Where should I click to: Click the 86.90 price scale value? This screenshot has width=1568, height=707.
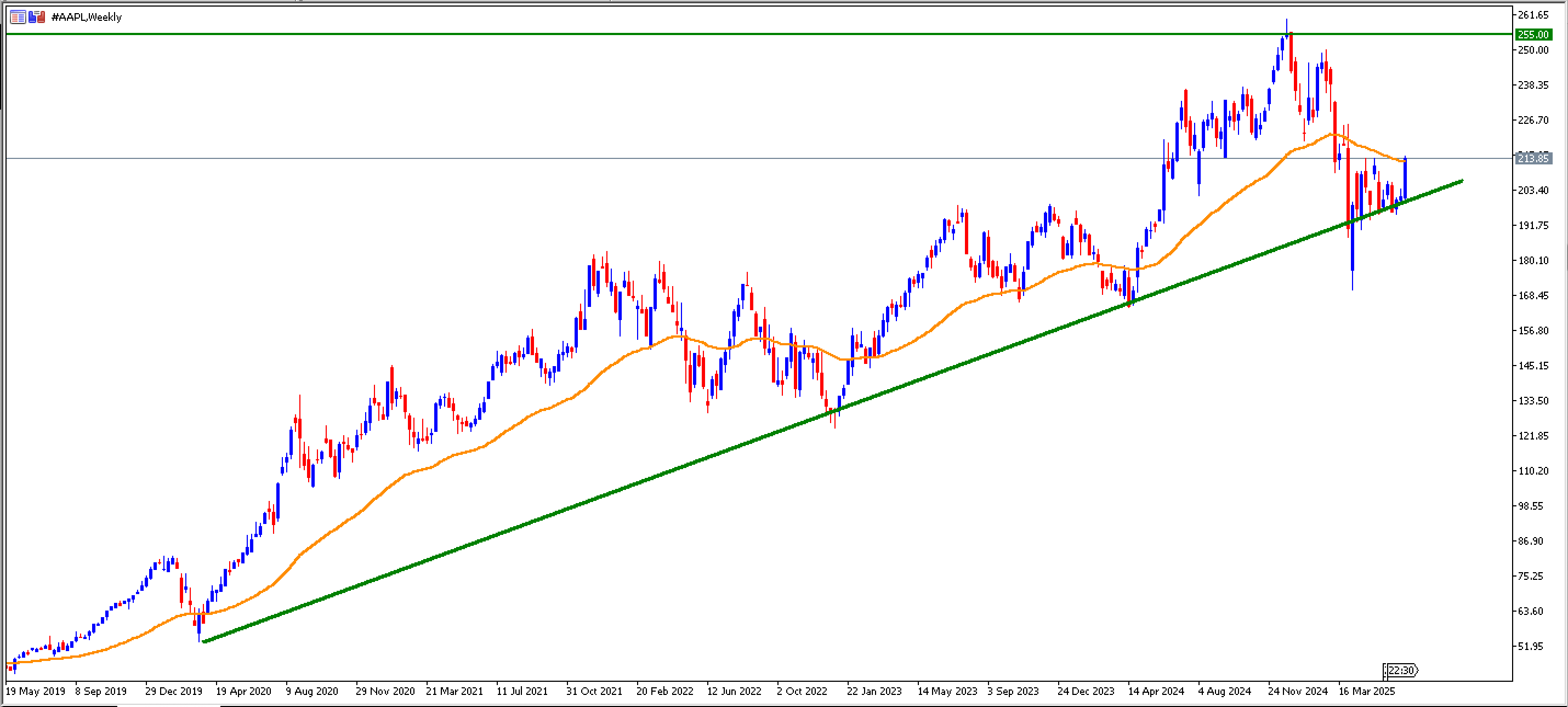(1530, 541)
